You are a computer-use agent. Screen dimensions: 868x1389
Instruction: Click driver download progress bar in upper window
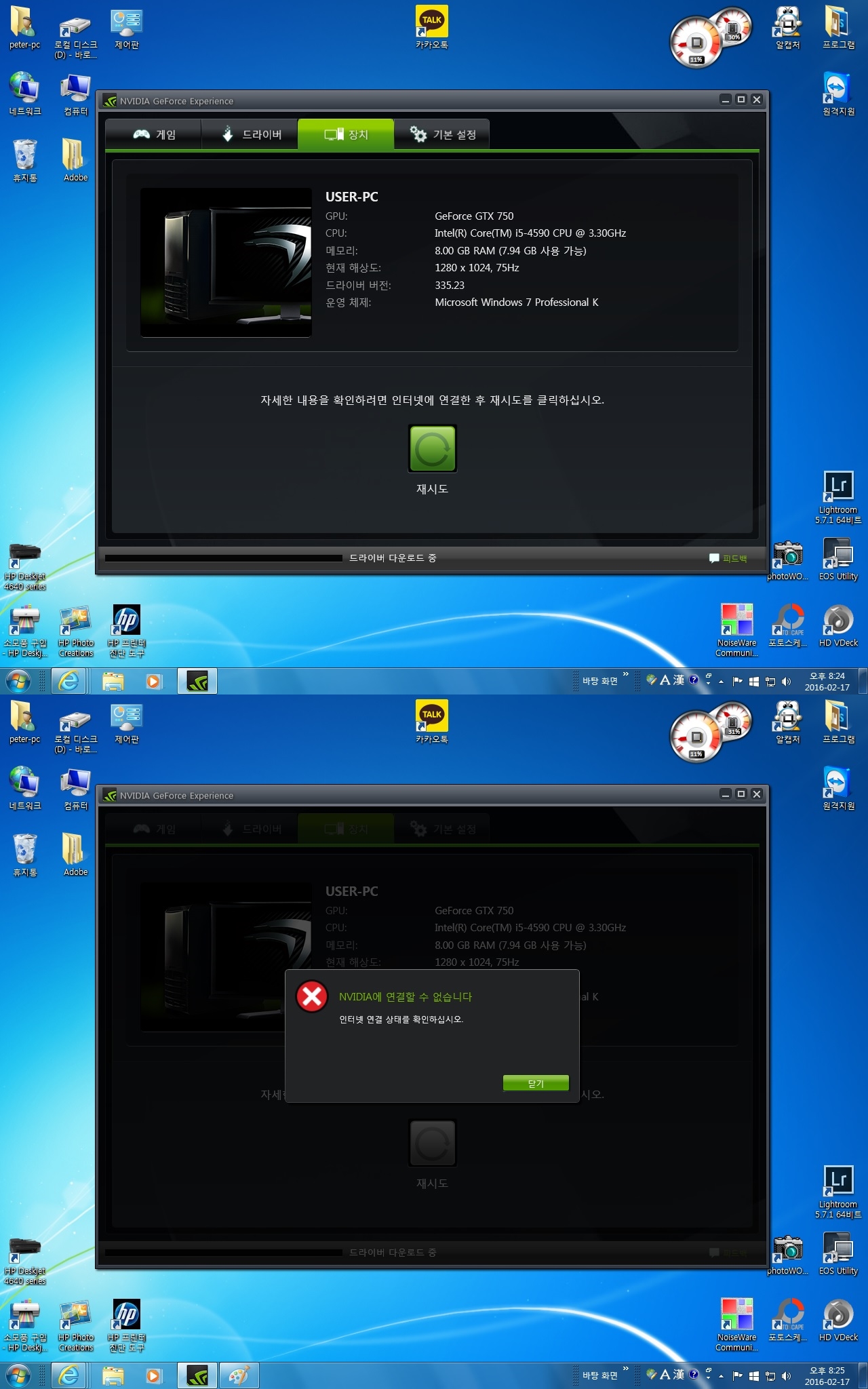(x=224, y=558)
